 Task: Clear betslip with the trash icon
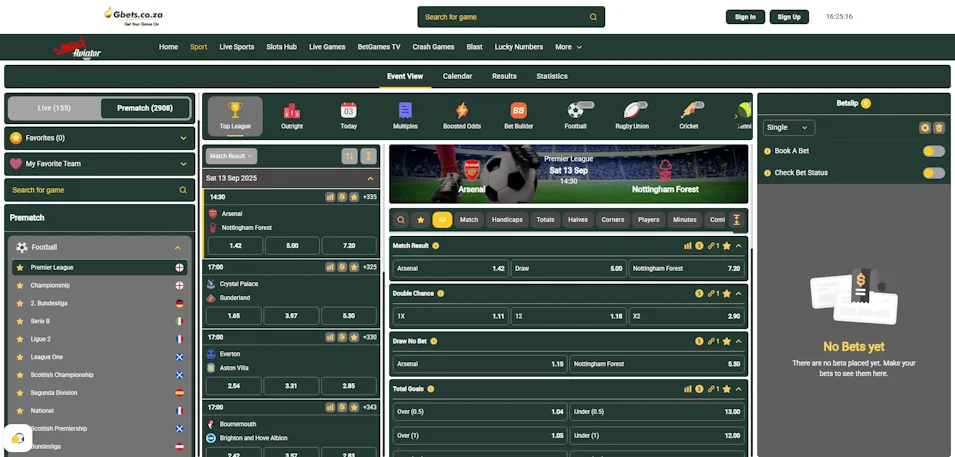939,128
